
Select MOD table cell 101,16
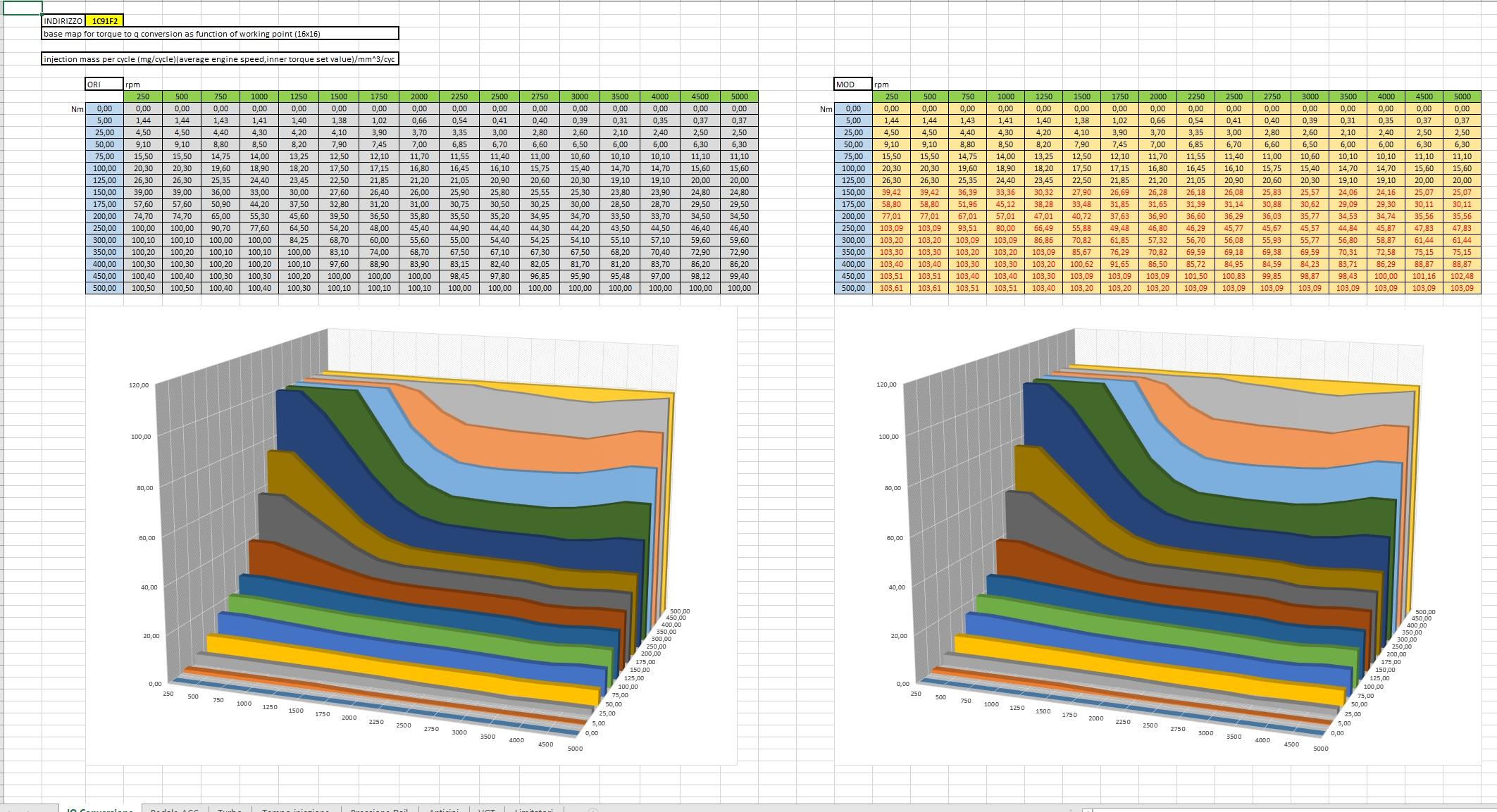coord(1424,276)
